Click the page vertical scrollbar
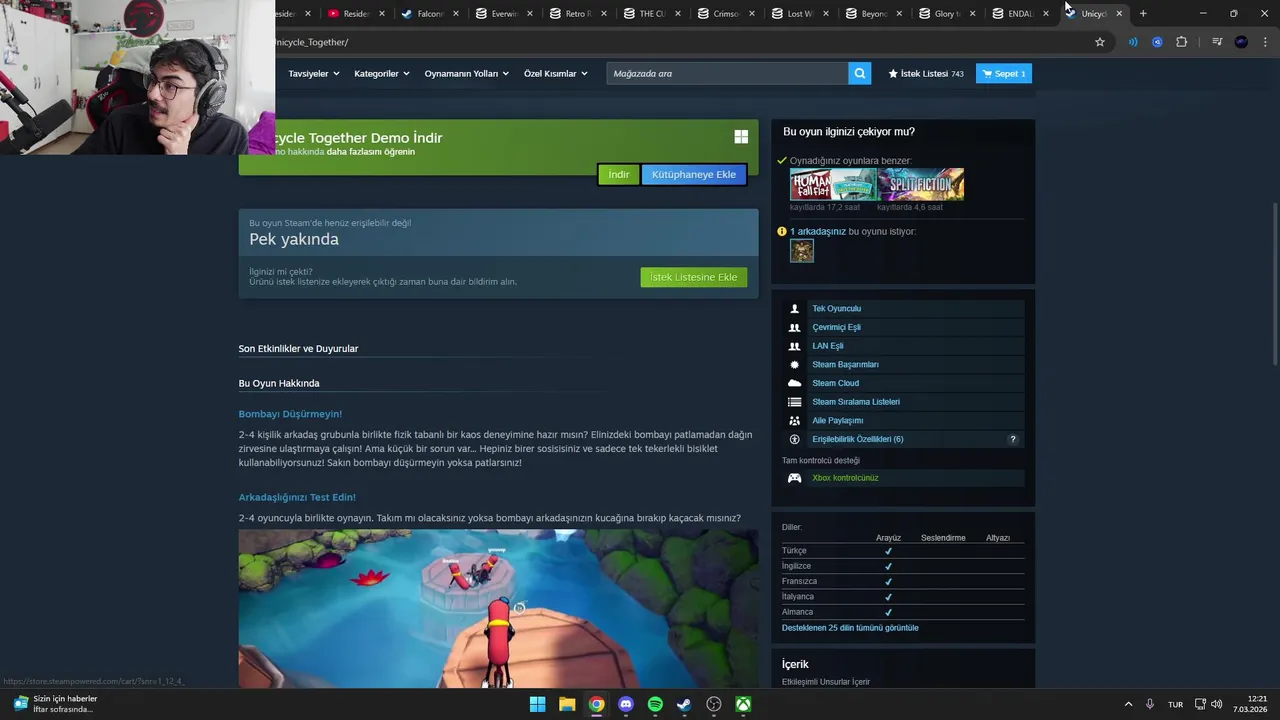This screenshot has height=720, width=1280. click(1274, 285)
